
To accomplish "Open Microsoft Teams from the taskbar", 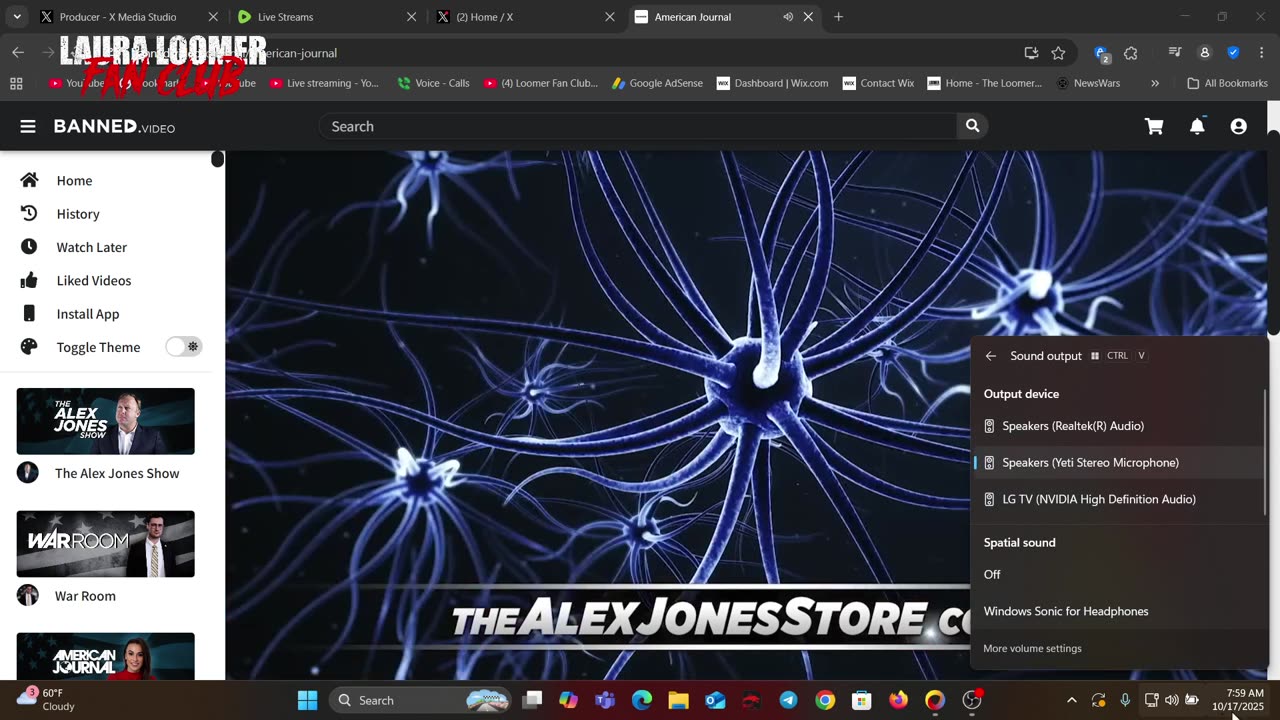I will tap(605, 700).
